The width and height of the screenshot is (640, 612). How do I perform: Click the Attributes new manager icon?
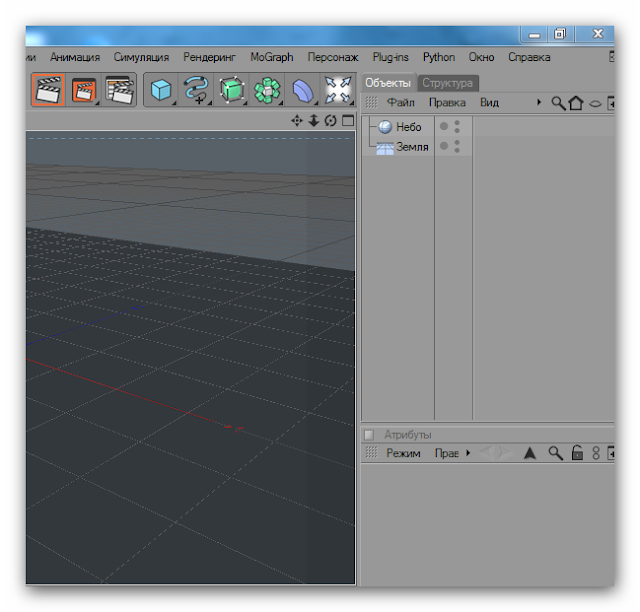(611, 453)
